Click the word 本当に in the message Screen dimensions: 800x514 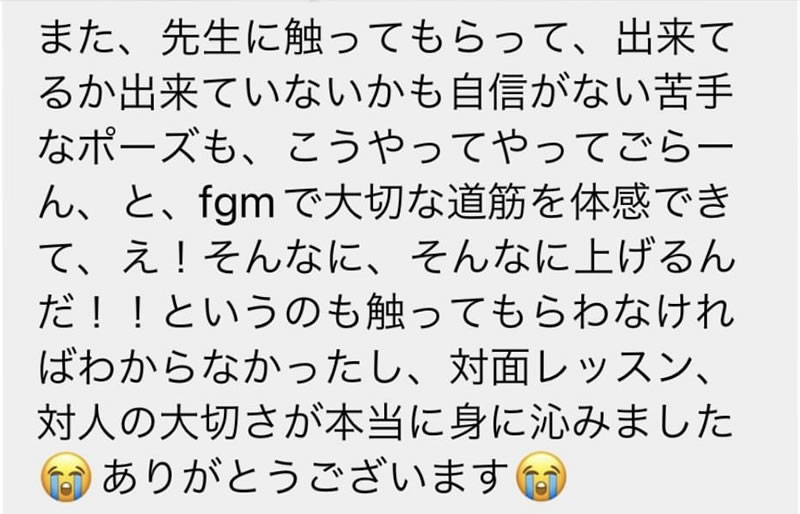tap(387, 422)
